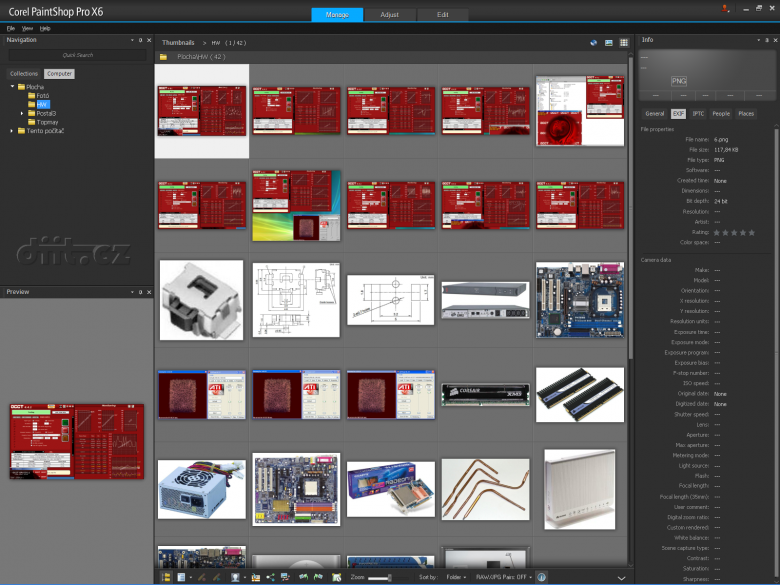The width and height of the screenshot is (780, 585).
Task: Open the info icon in bottom toolbar
Action: tap(541, 577)
